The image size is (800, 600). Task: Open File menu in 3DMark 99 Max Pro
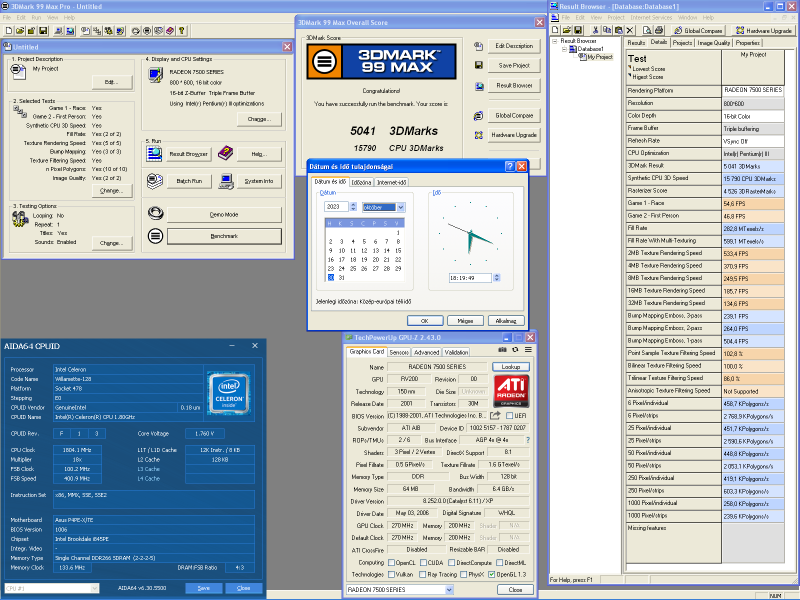7,17
